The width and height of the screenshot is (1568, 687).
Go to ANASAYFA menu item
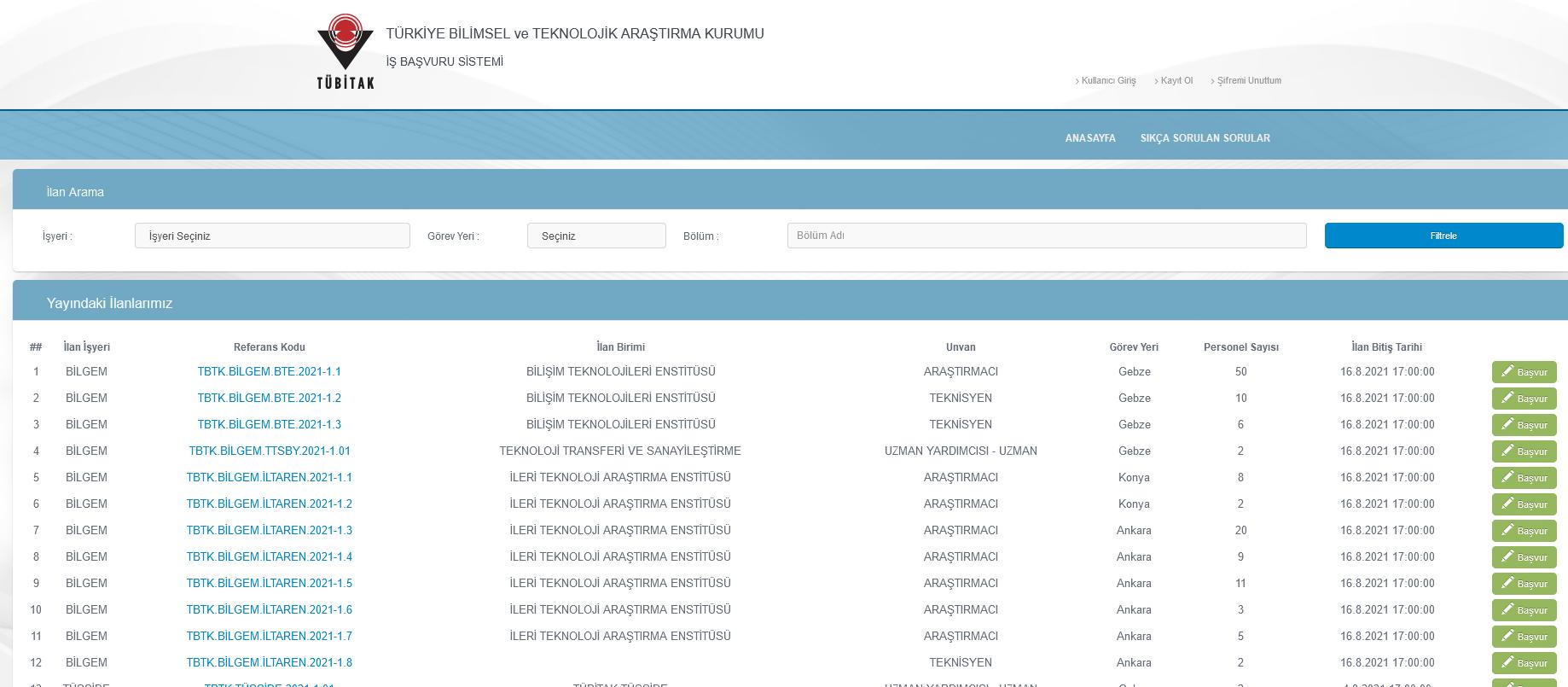[x=1090, y=138]
